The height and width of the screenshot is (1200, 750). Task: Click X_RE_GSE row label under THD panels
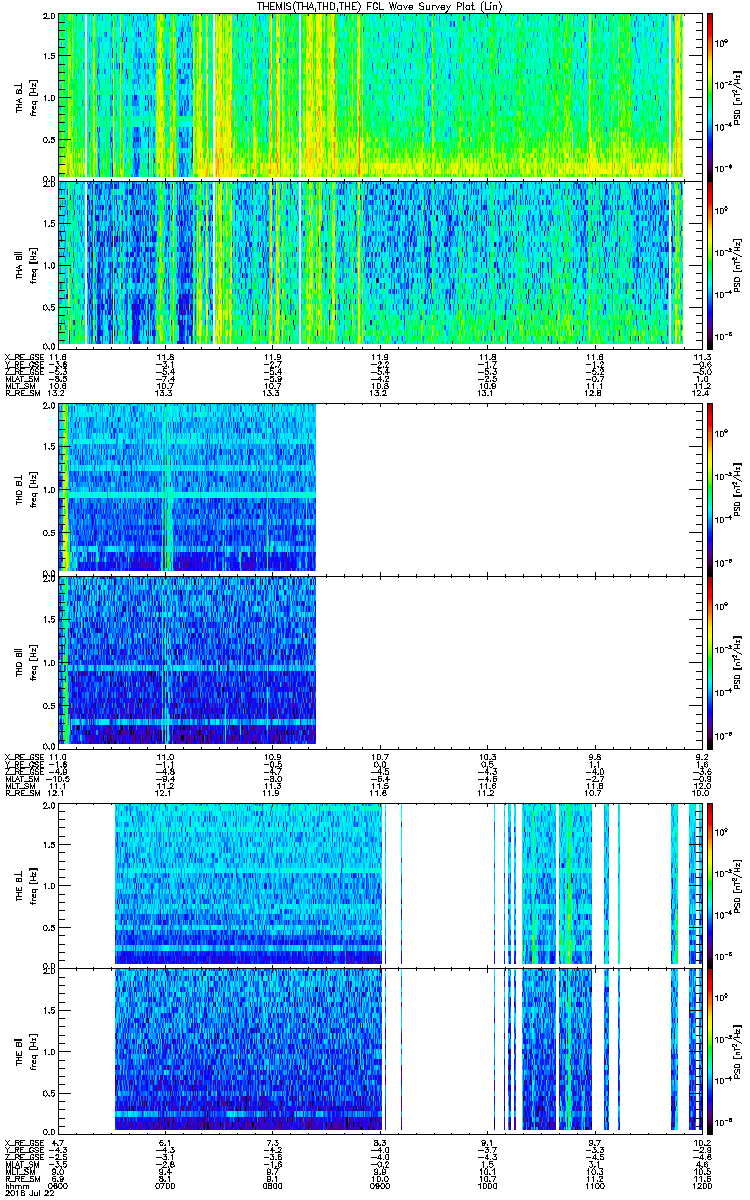click(23, 755)
